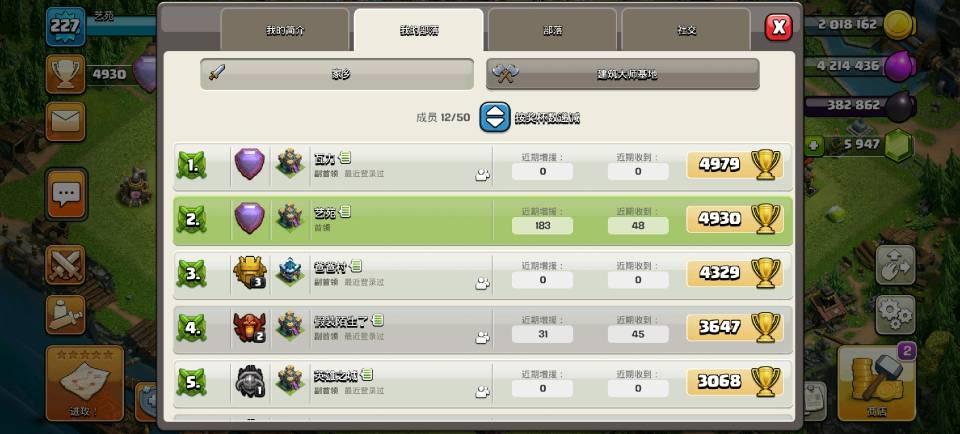Viewport: 960px width, 434px height.
Task: Open the chat speech bubble icon
Action: [x=66, y=193]
